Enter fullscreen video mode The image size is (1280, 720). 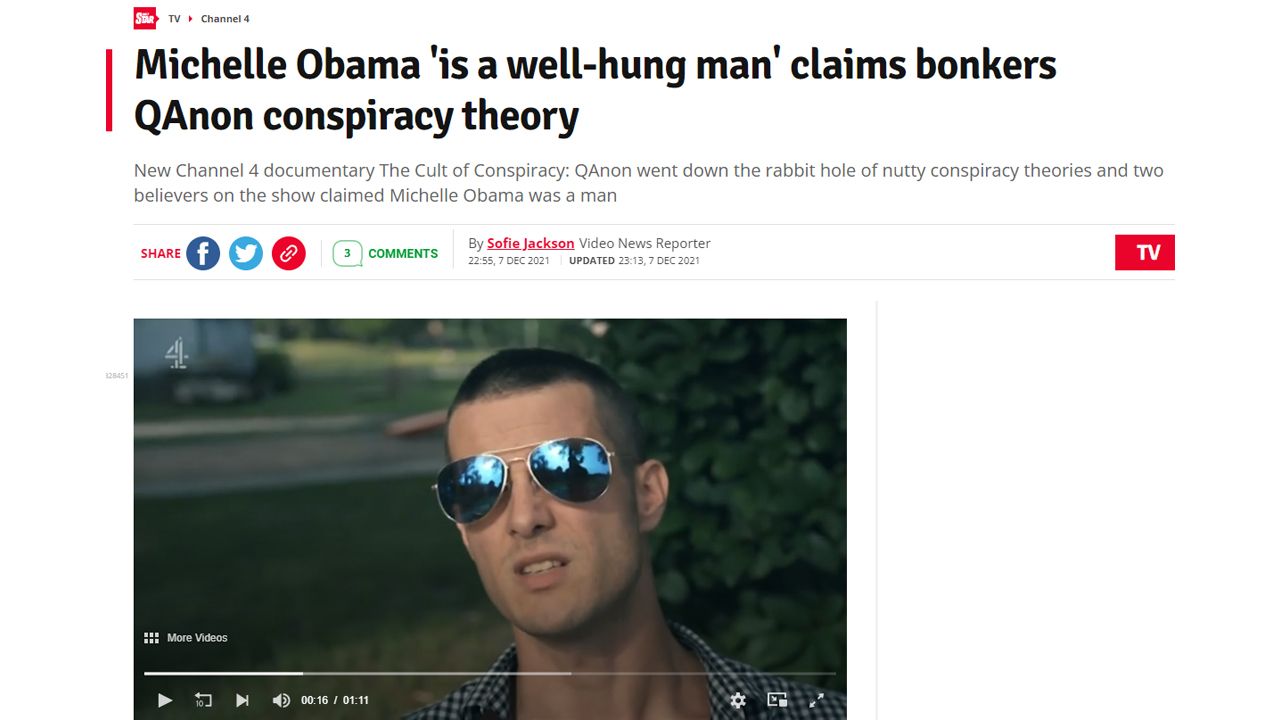point(816,700)
